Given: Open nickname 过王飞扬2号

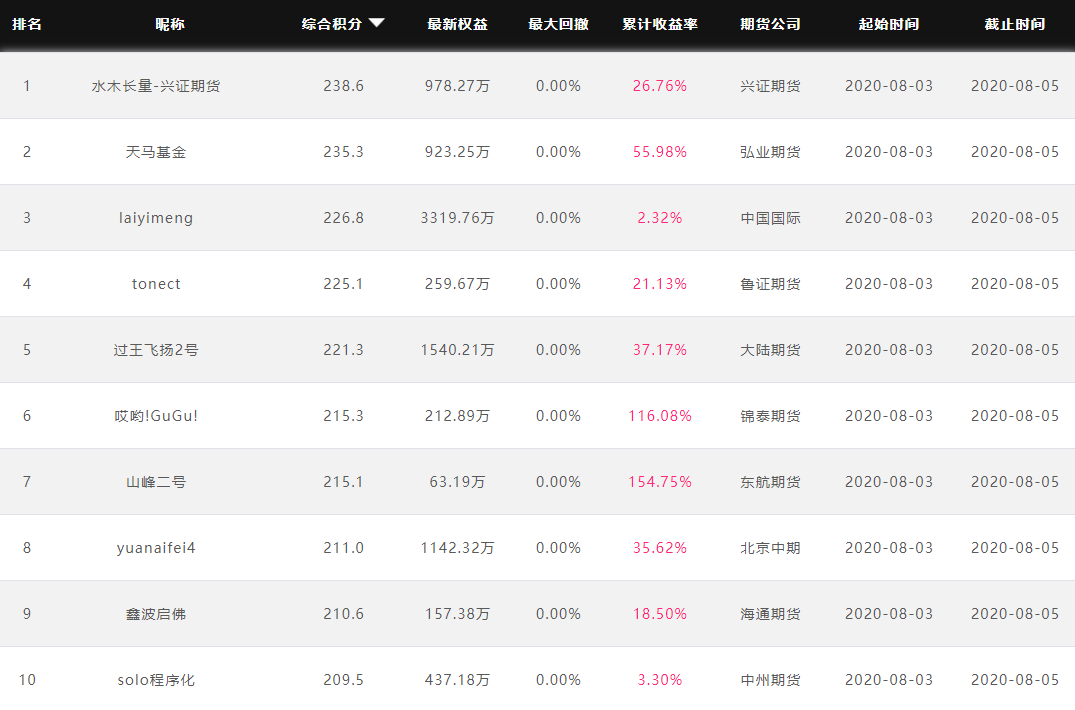Looking at the screenshot, I should [x=156, y=350].
